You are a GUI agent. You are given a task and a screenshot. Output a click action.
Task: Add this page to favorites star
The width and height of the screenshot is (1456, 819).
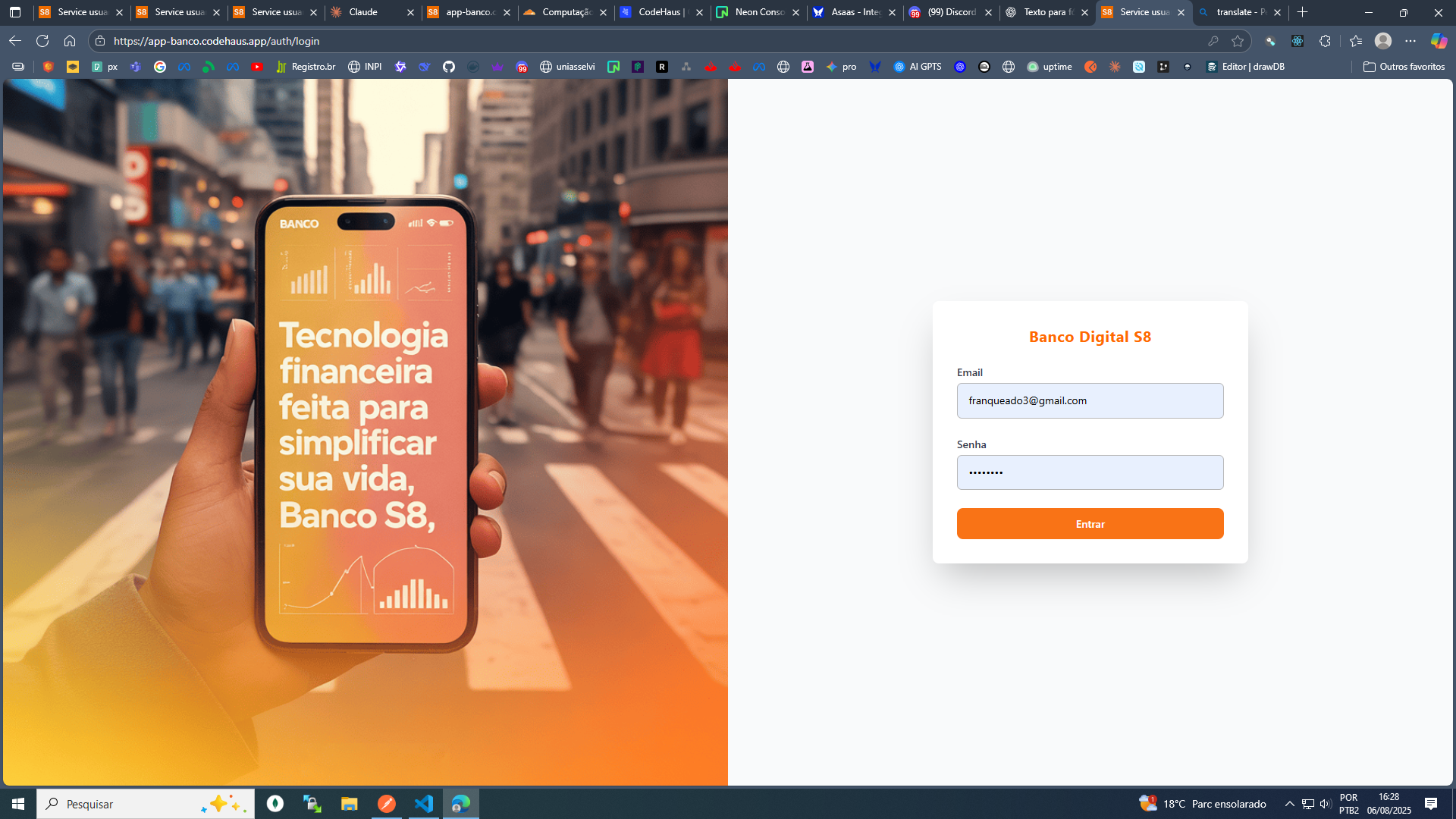coord(1238,41)
